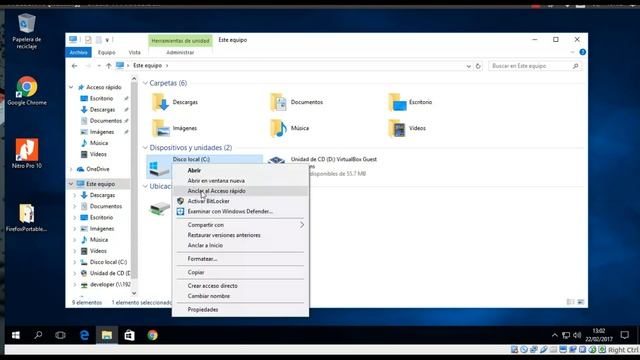Open Task View on taskbar
The width and height of the screenshot is (640, 360).
point(60,335)
